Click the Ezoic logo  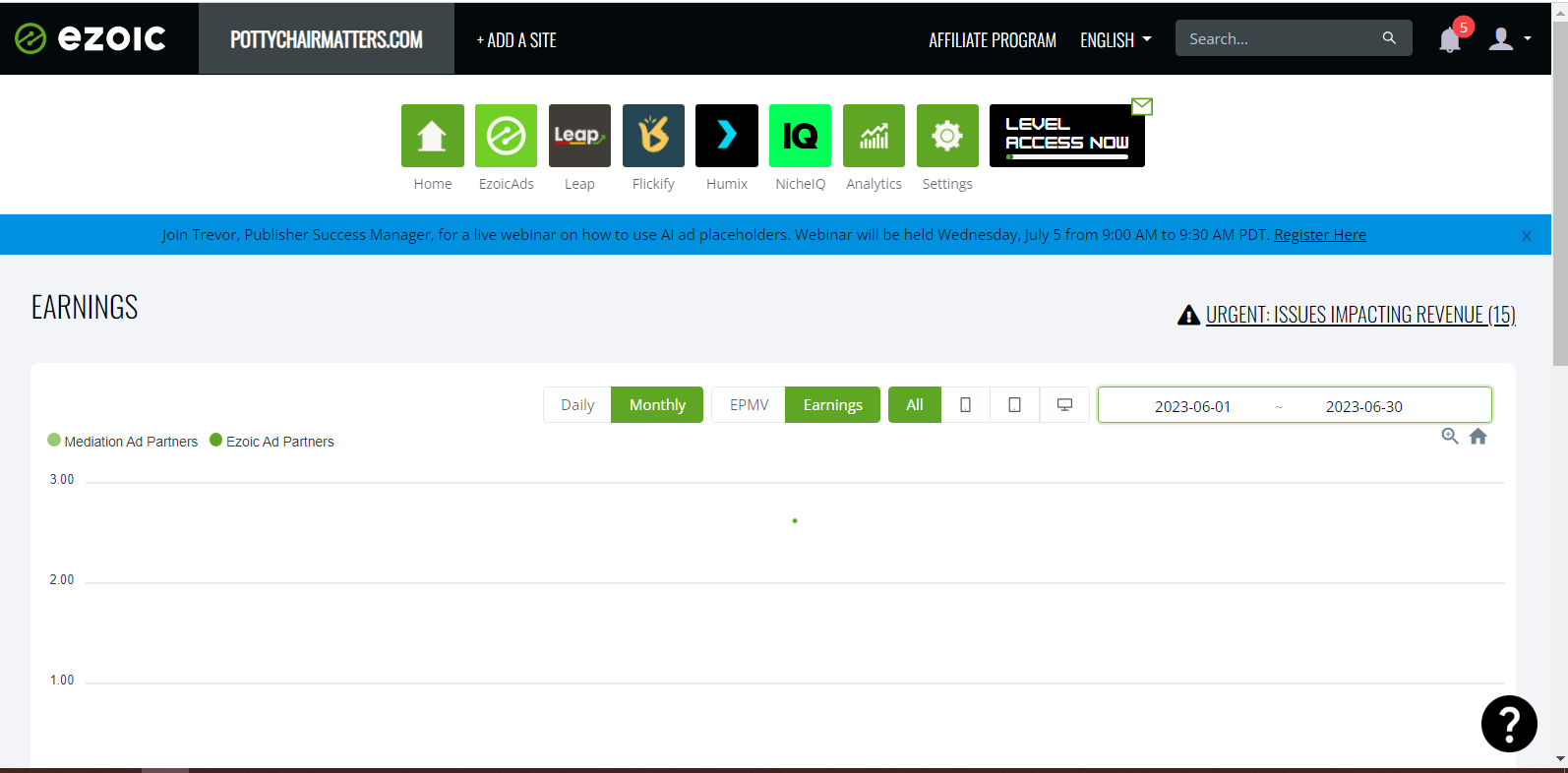point(90,38)
